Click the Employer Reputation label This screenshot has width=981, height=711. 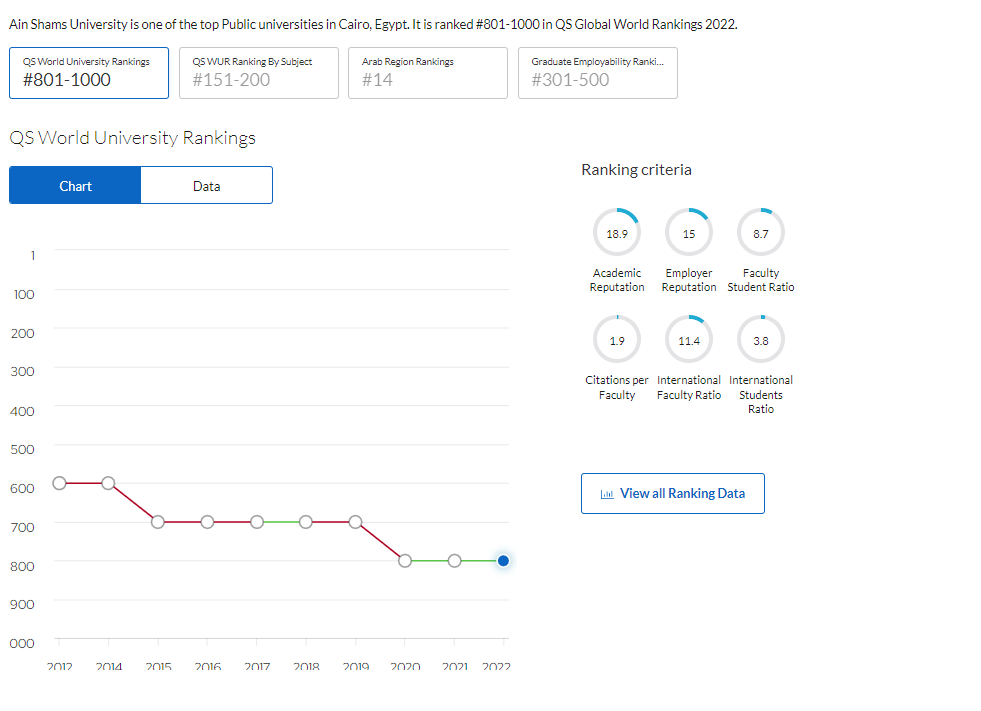(689, 280)
